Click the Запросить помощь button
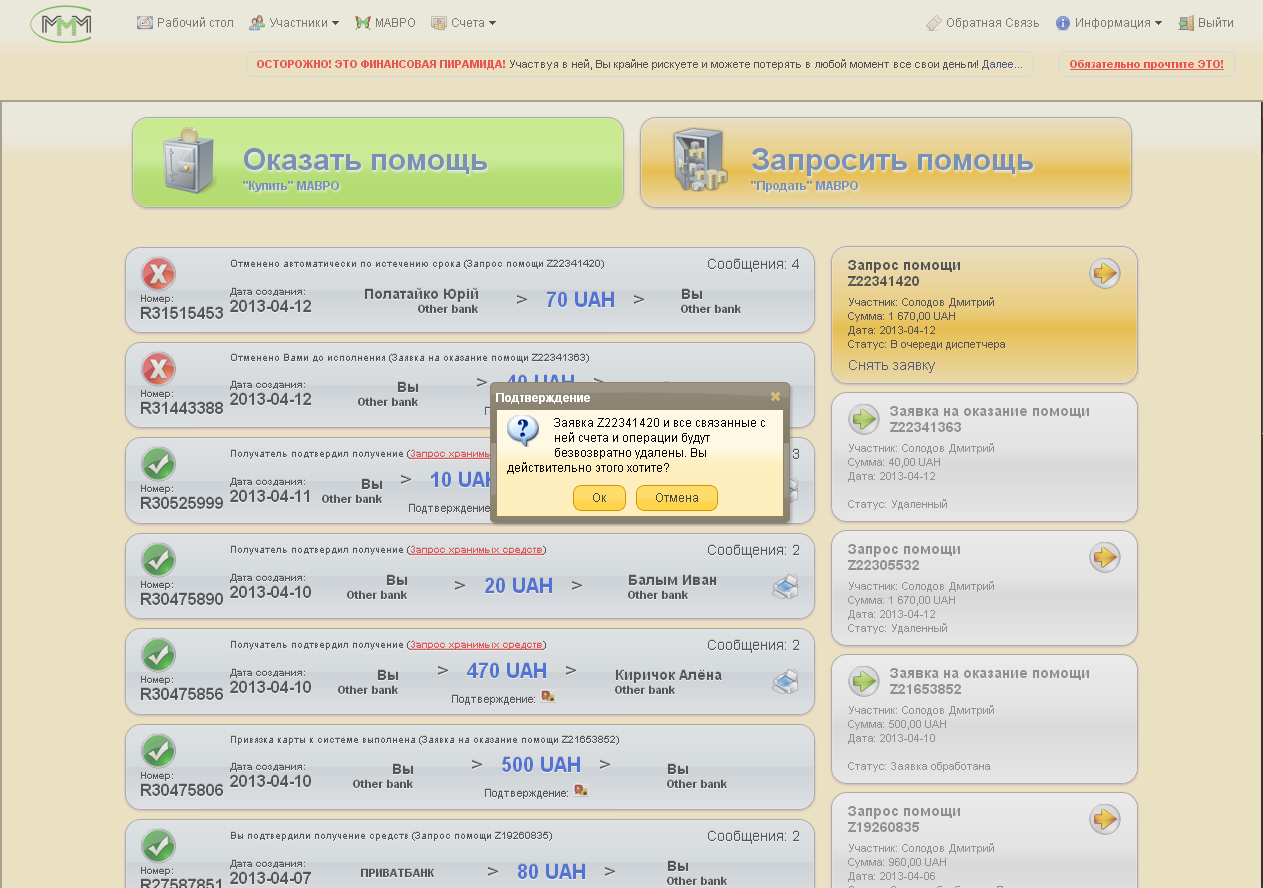 pyautogui.click(x=886, y=163)
